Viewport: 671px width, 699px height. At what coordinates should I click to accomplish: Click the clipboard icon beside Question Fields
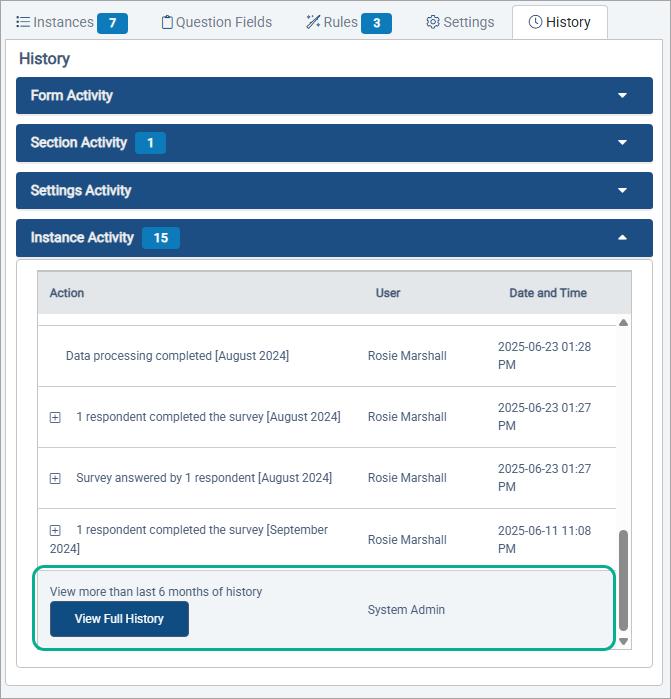[167, 22]
